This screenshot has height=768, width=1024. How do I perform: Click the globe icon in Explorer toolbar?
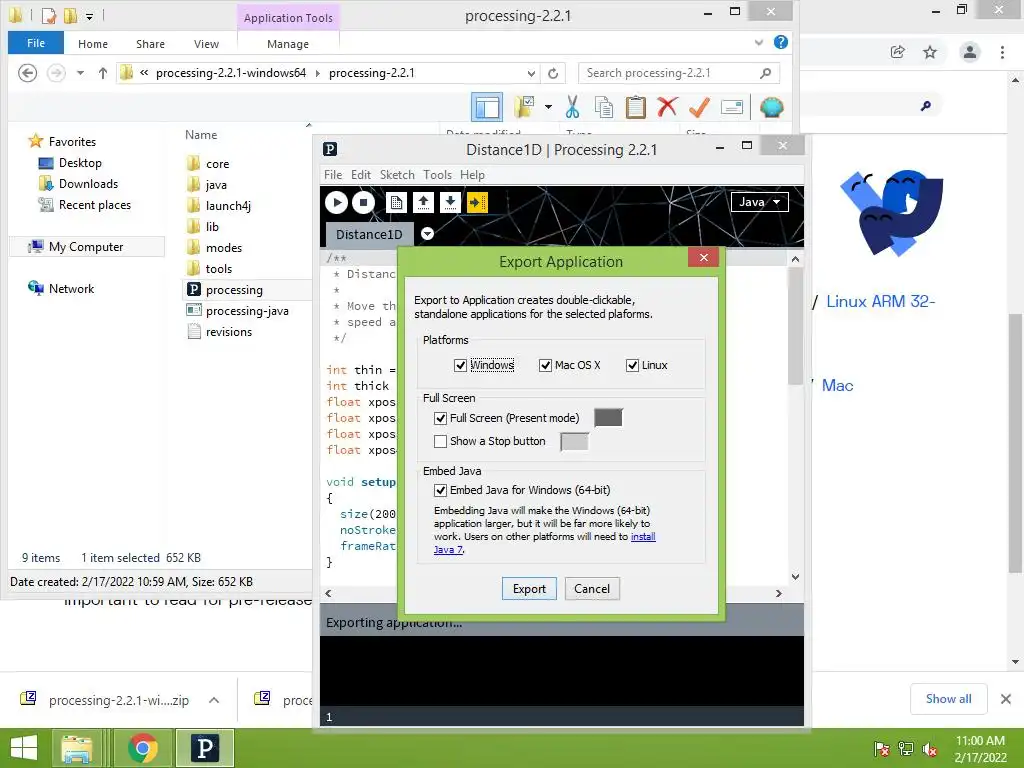pos(771,107)
